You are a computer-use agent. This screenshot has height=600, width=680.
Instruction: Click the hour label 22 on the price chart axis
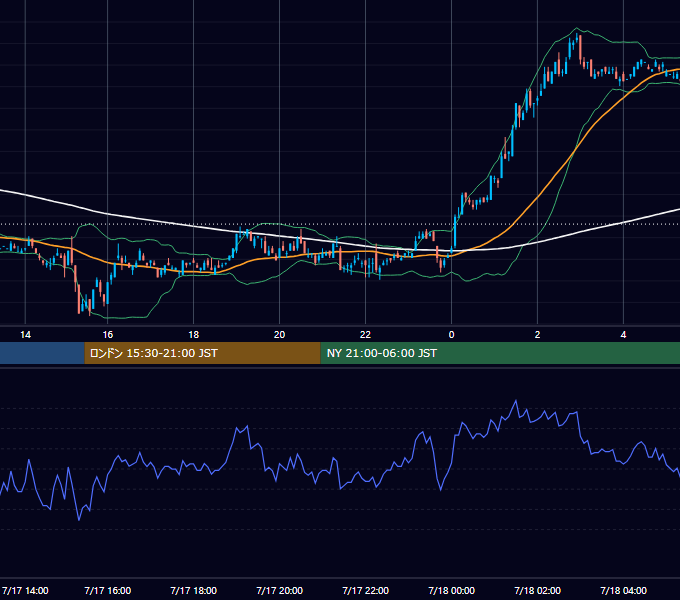tap(366, 335)
